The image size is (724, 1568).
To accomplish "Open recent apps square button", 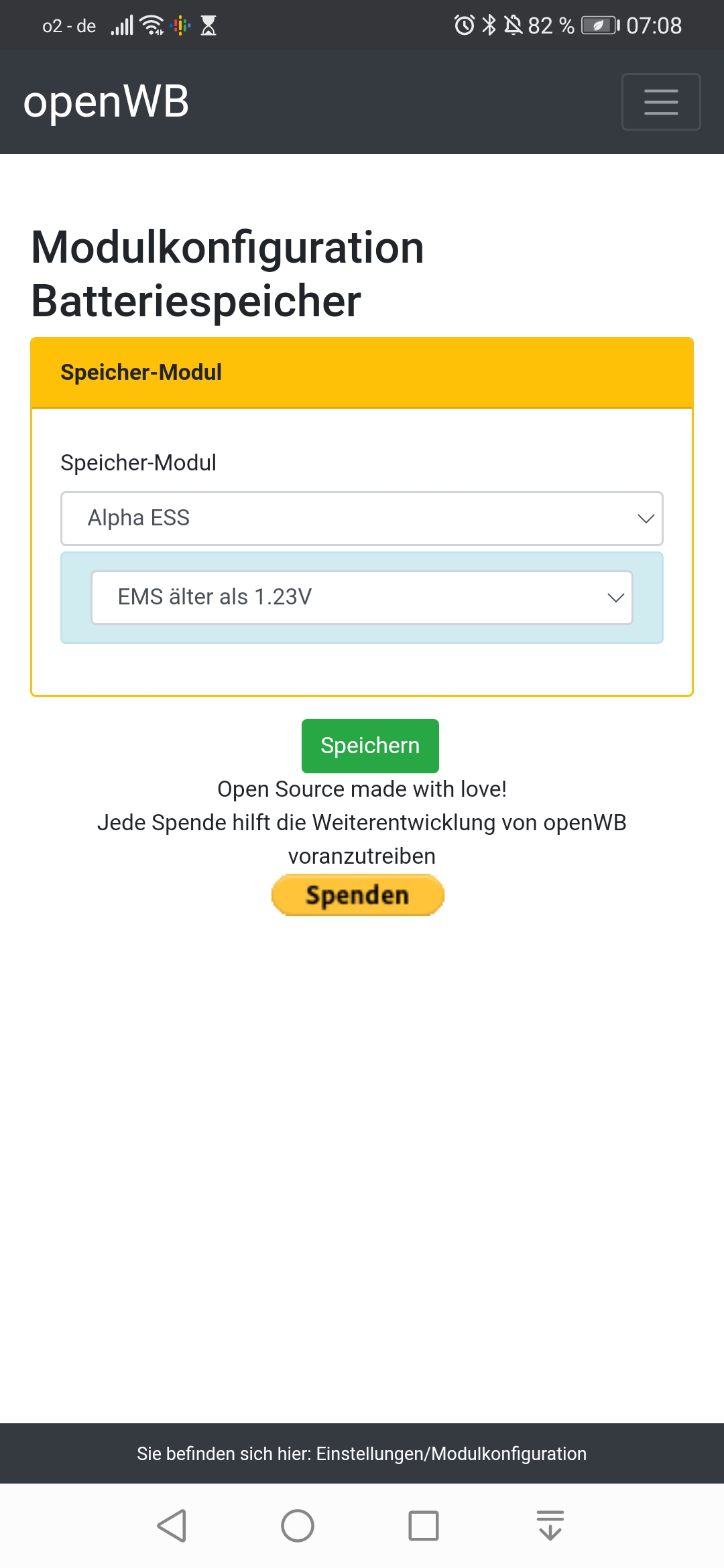I will (x=424, y=1526).
